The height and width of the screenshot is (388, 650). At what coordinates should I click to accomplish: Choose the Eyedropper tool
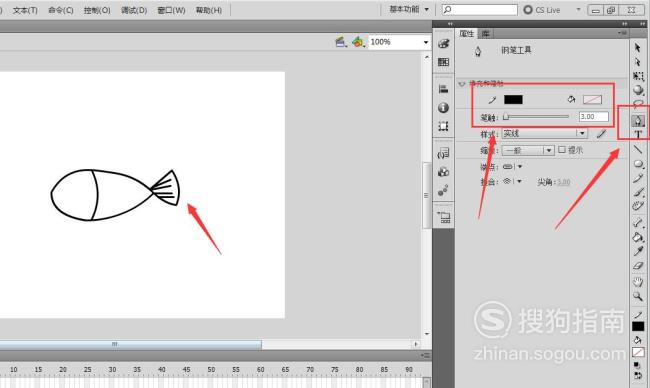tap(638, 251)
